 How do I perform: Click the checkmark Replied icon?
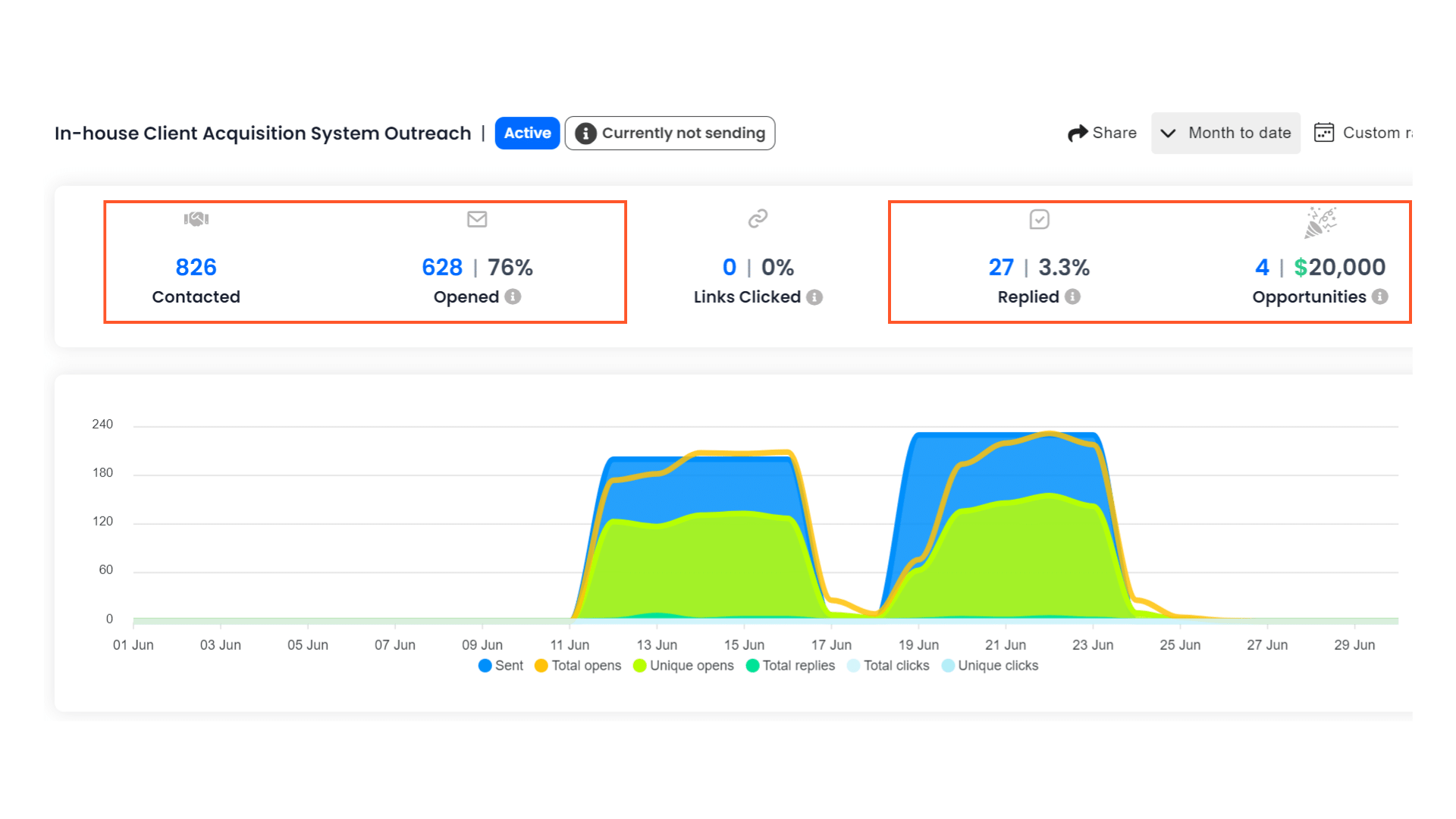[x=1039, y=220]
